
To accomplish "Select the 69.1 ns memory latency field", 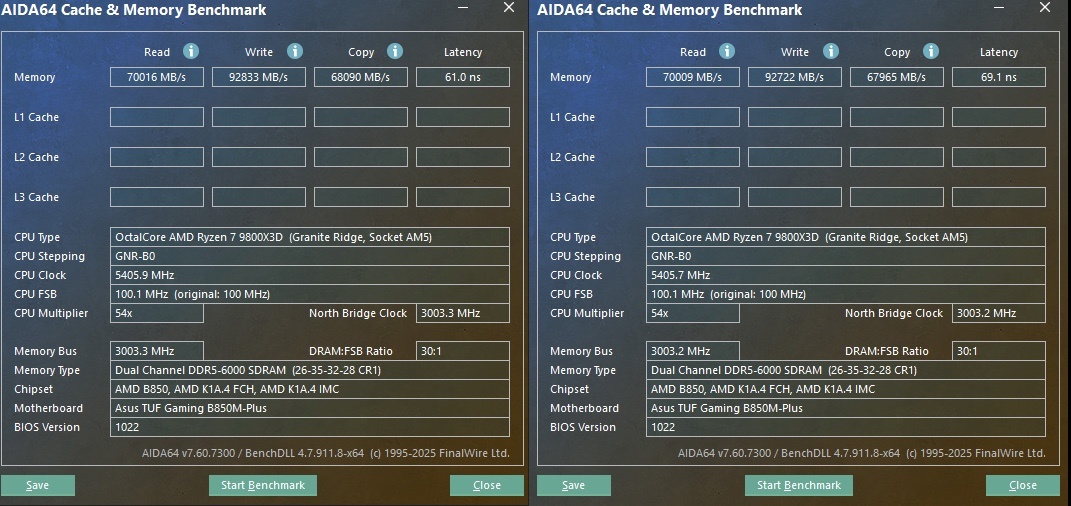I will [x=998, y=77].
